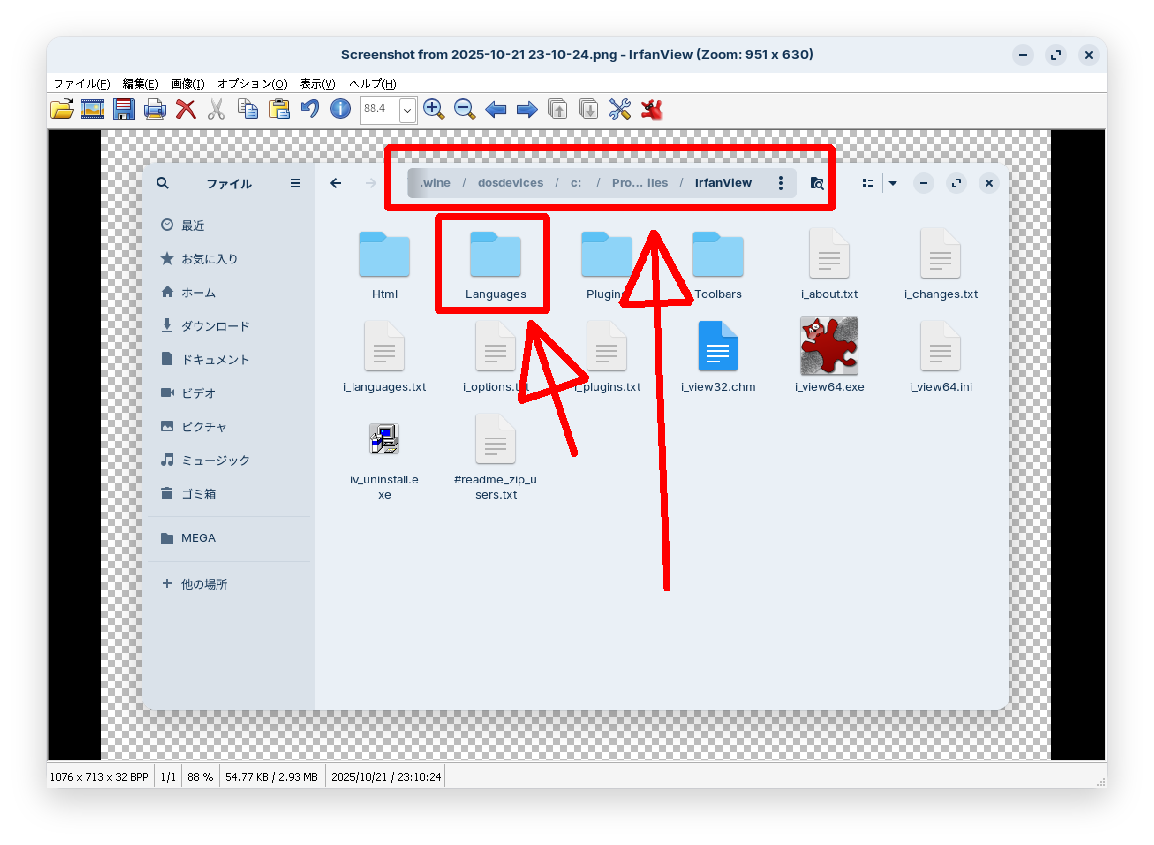This screenshot has width=1154, height=845.
Task: Click the Zoom in magnifier icon
Action: 433,109
